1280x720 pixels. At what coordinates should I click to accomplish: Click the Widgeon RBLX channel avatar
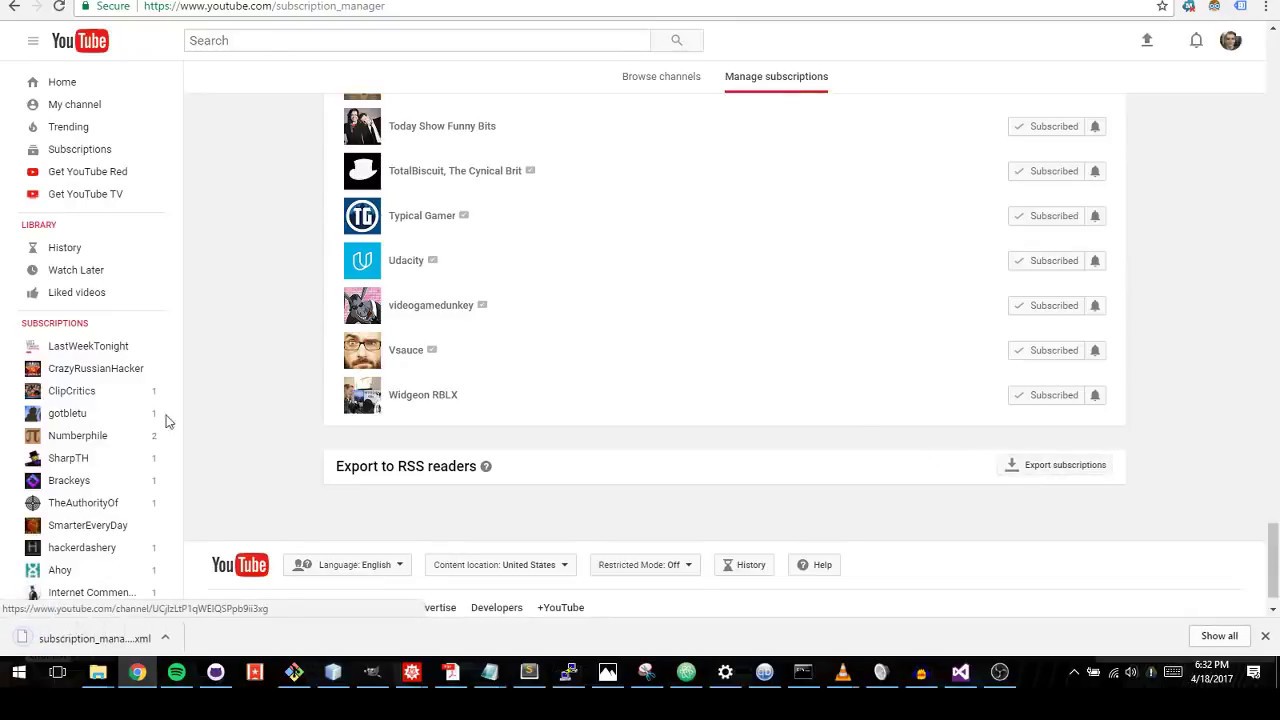(362, 395)
